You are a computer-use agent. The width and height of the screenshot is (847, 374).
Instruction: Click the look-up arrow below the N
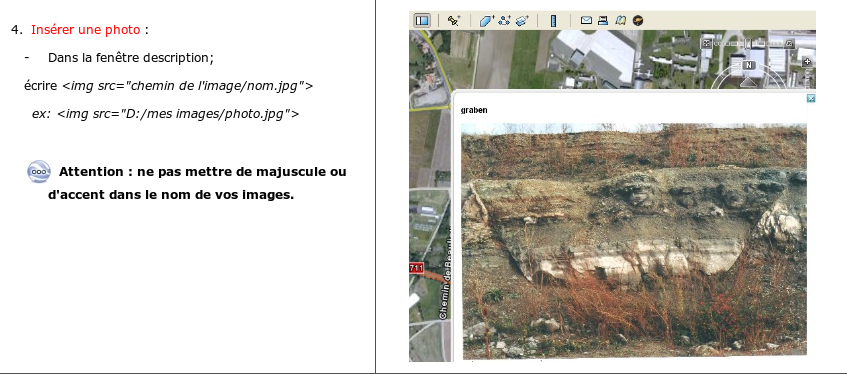pos(748,81)
